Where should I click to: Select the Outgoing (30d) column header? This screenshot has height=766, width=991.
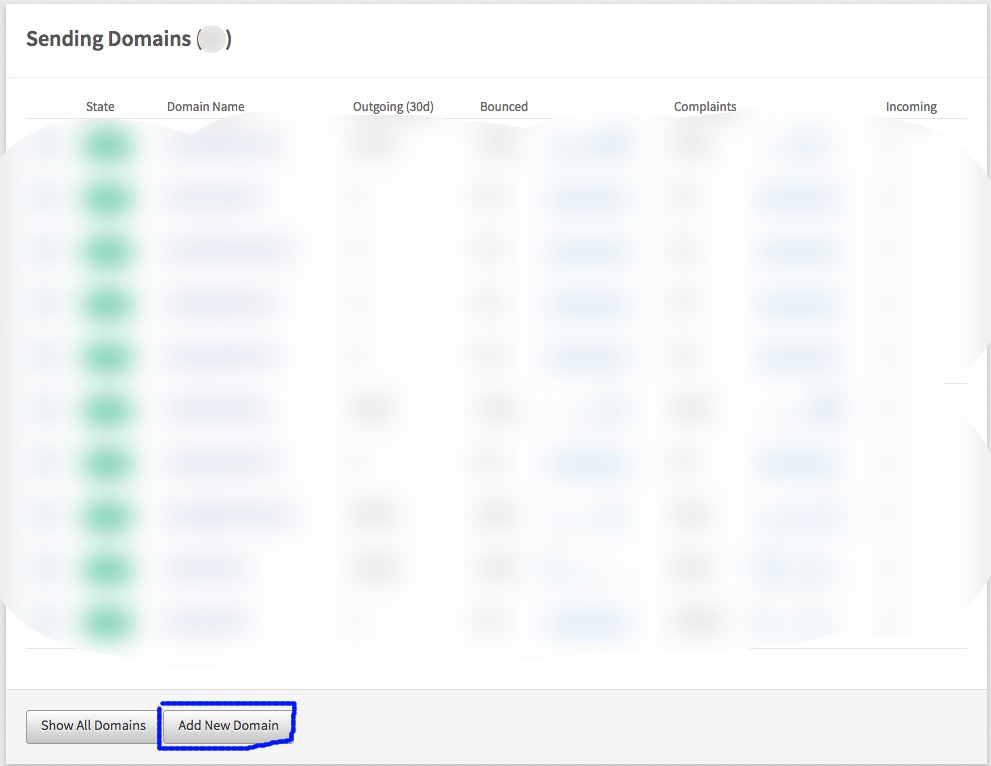393,107
